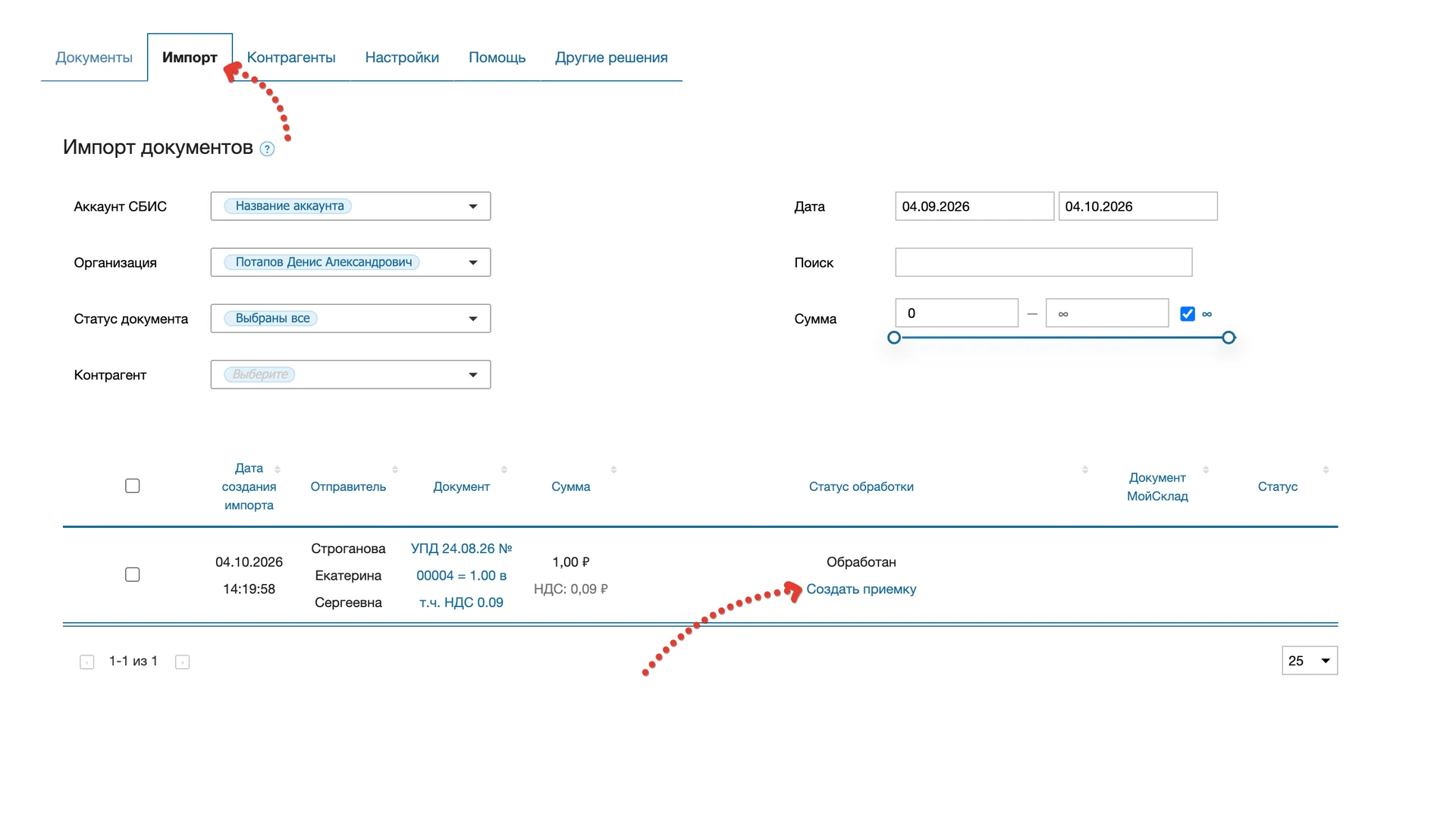Screen dimensions: 1456x839
Task: Sort by Документ МойСклад column arrows
Action: point(1206,470)
